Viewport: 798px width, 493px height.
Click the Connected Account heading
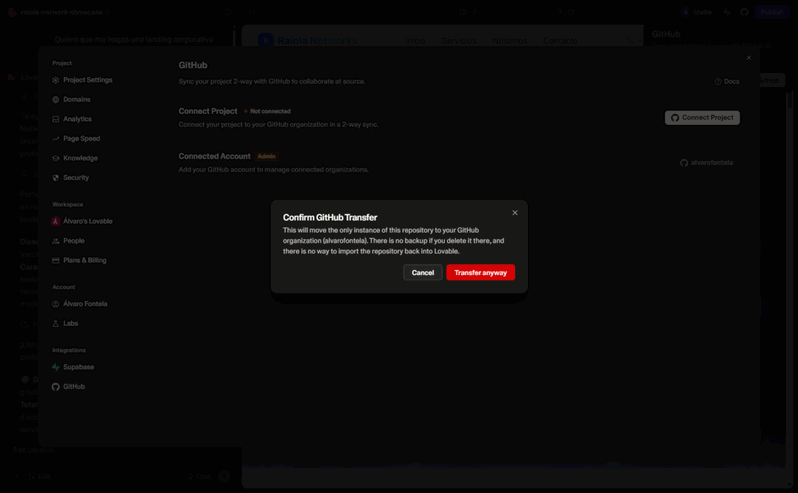[x=214, y=156]
